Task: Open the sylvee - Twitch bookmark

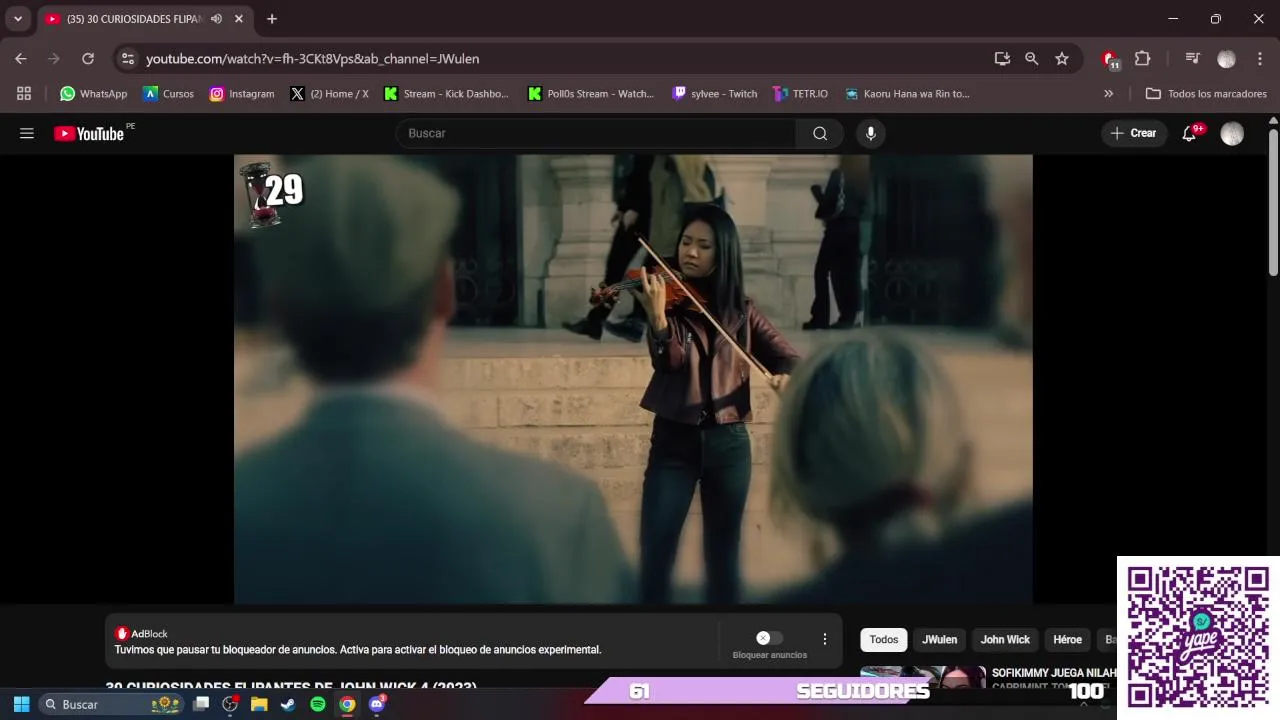Action: click(714, 93)
